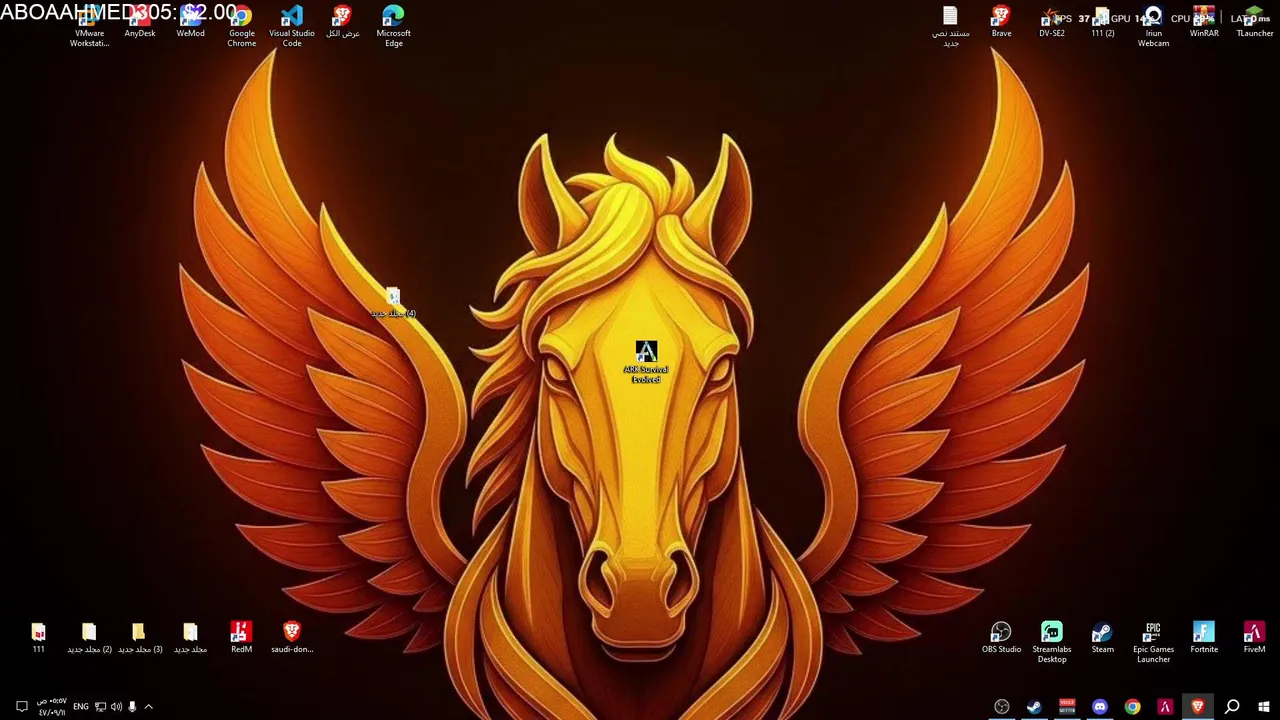The width and height of the screenshot is (1280, 720).
Task: Open Steam from the taskbar
Action: point(1034,707)
